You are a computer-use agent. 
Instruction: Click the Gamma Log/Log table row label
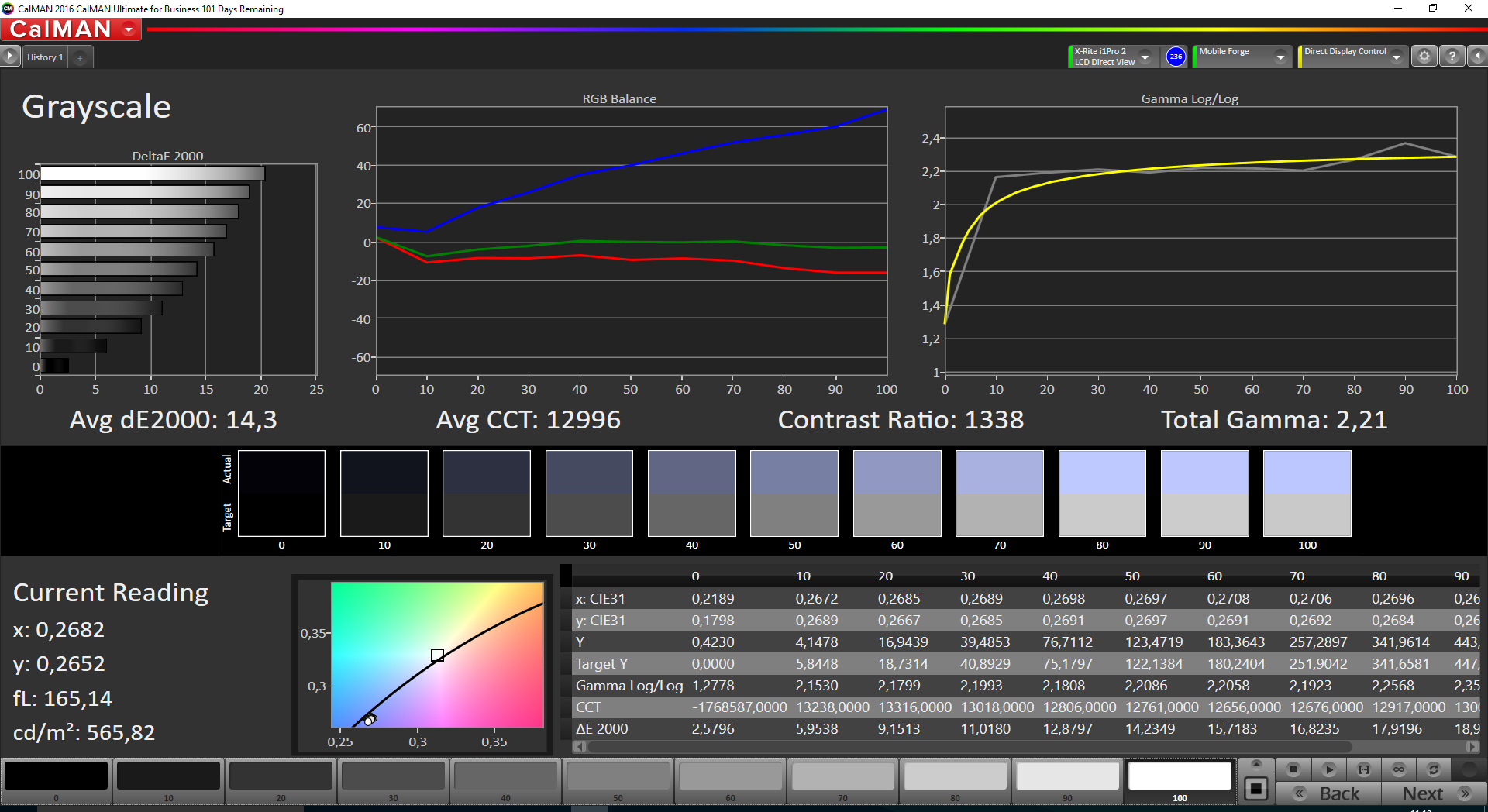629,685
